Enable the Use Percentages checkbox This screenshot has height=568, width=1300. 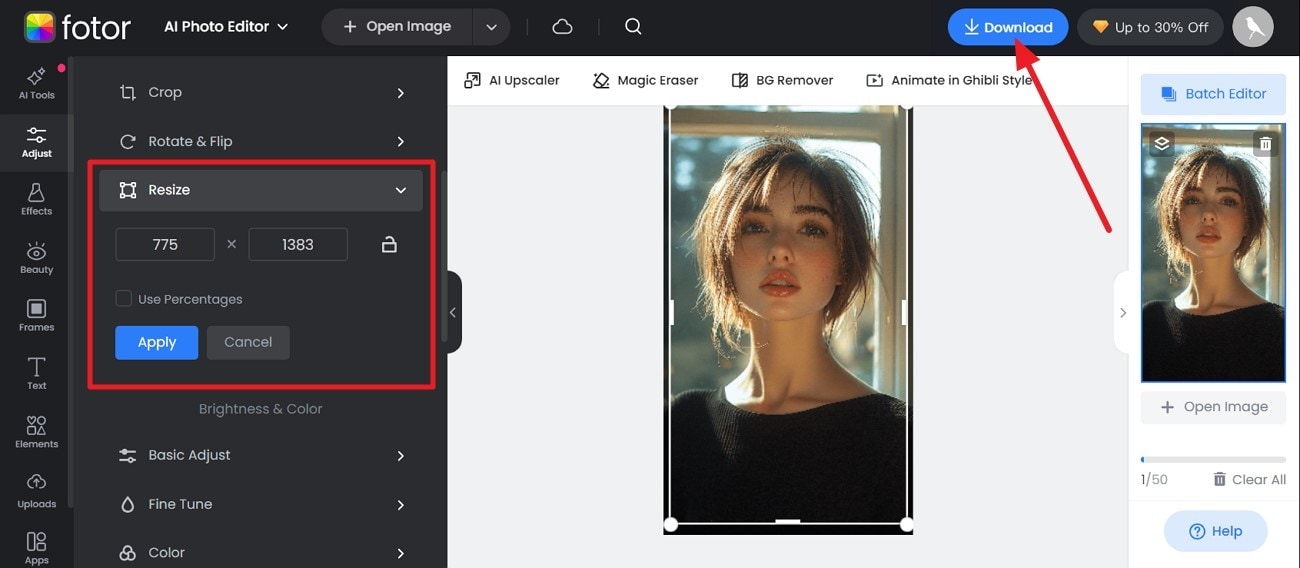tap(124, 298)
